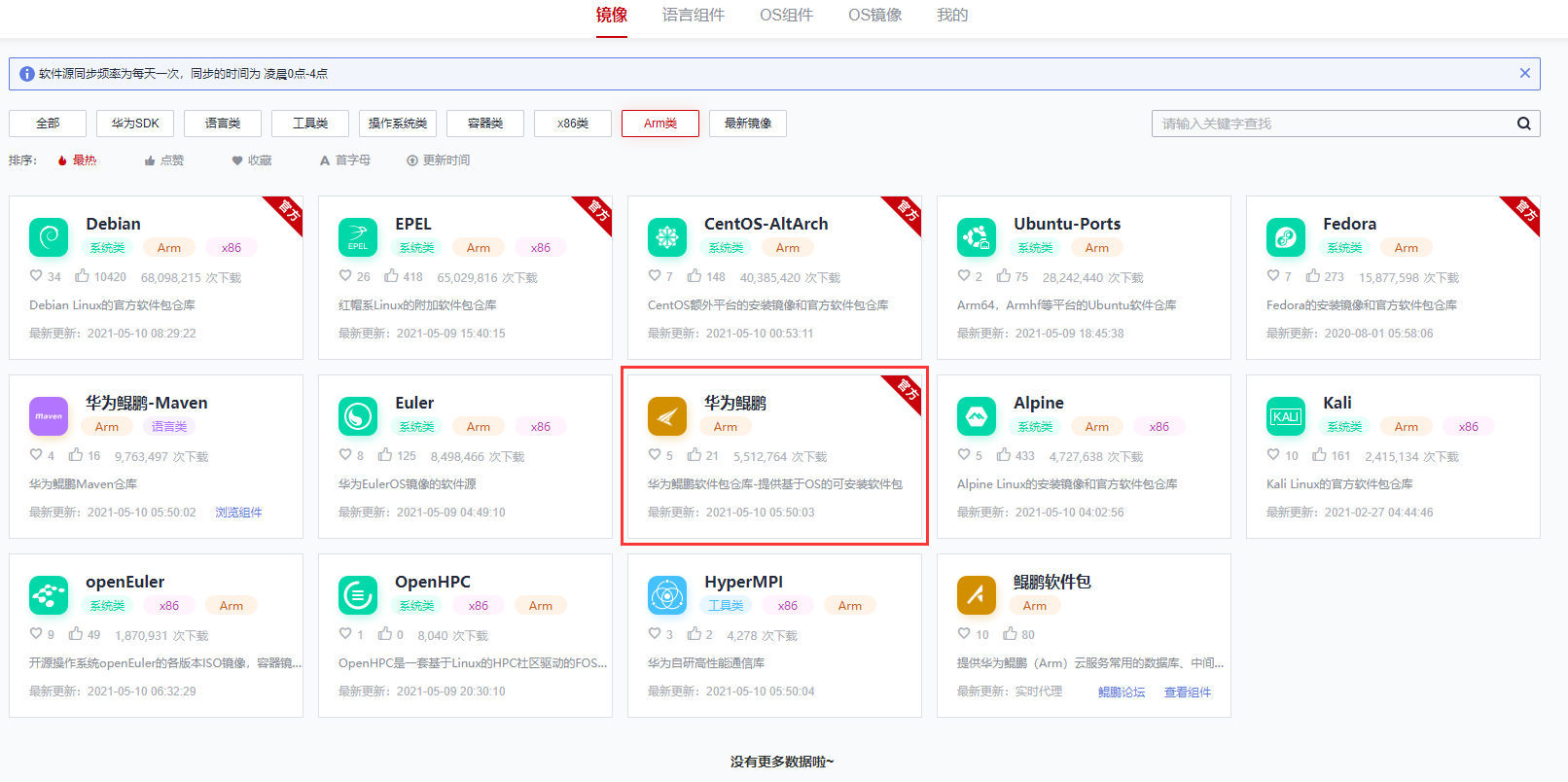Screen dimensions: 1568x782
Task: Open the 鲲鹏软件包 logo icon
Action: pos(977,595)
